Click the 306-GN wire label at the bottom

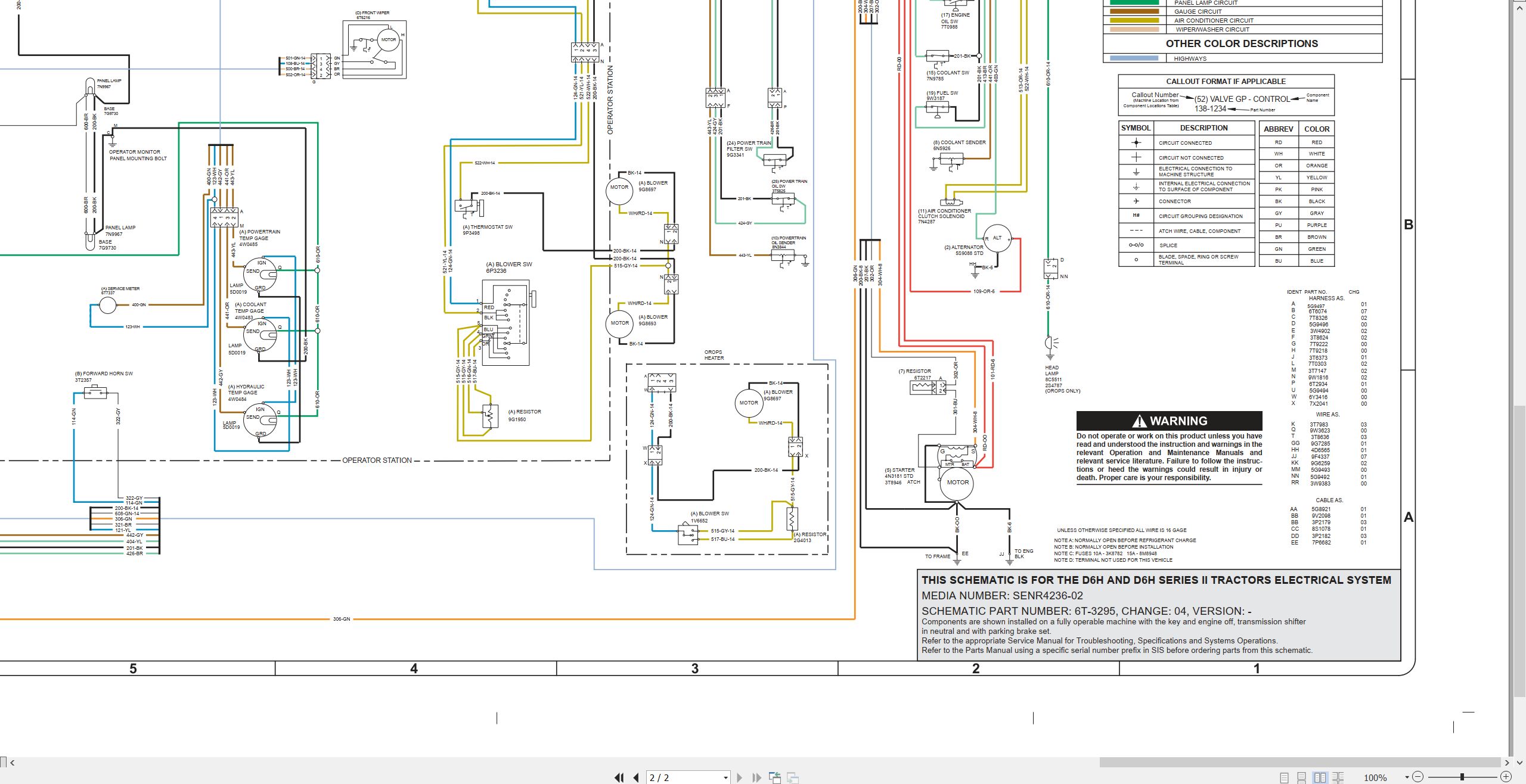tap(342, 619)
